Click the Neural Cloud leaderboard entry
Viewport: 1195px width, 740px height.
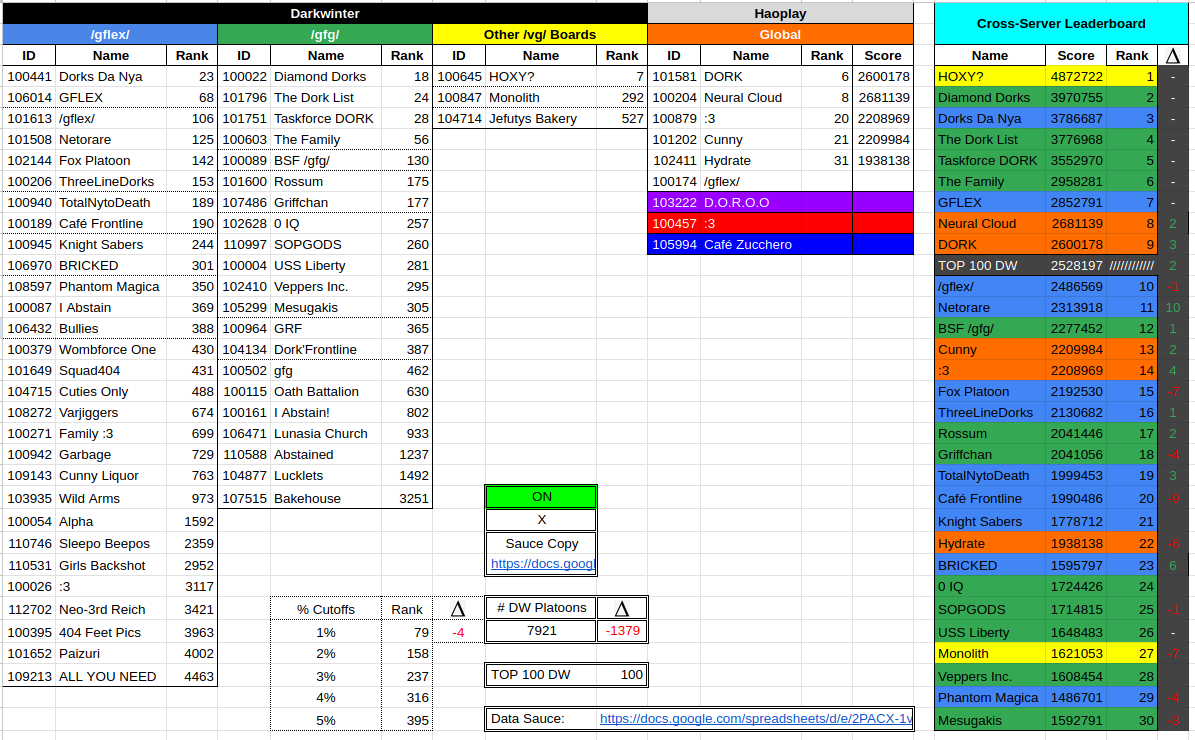pos(990,223)
